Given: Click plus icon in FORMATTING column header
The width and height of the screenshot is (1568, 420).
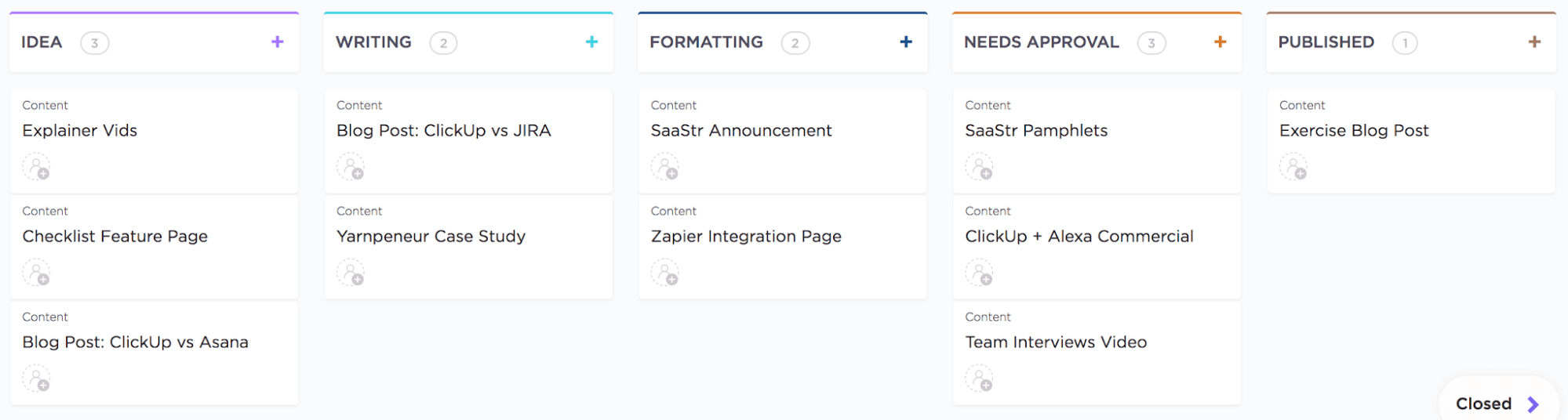Looking at the screenshot, I should (906, 42).
